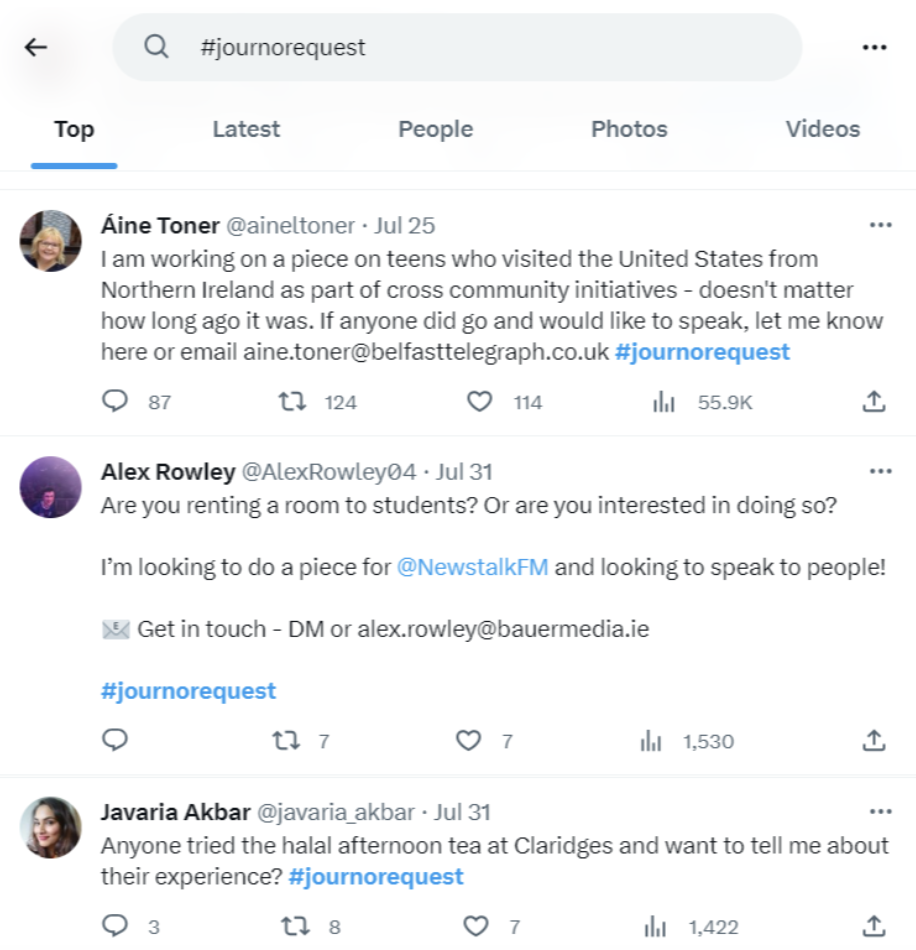Switch to the Latest tab
916x950 pixels.
245,128
